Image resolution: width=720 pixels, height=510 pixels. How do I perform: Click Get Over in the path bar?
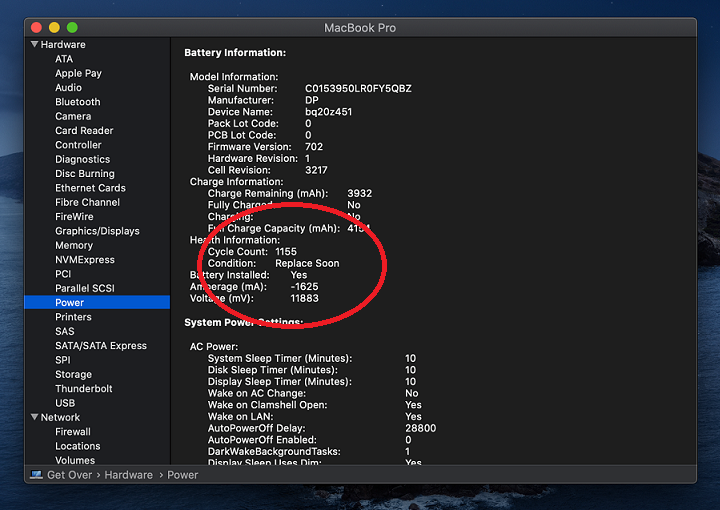(69, 475)
